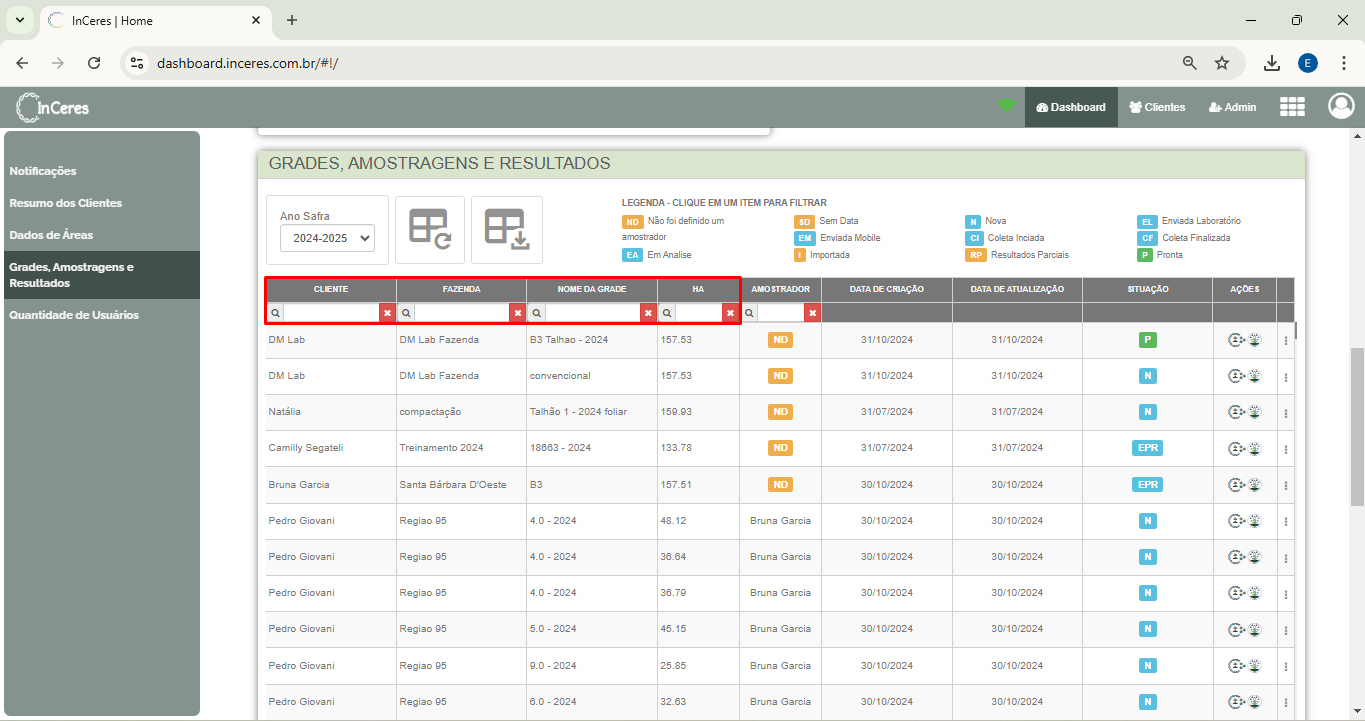1365x721 pixels.
Task: Click plant icon in HA 36.64 row
Action: click(x=1254, y=556)
